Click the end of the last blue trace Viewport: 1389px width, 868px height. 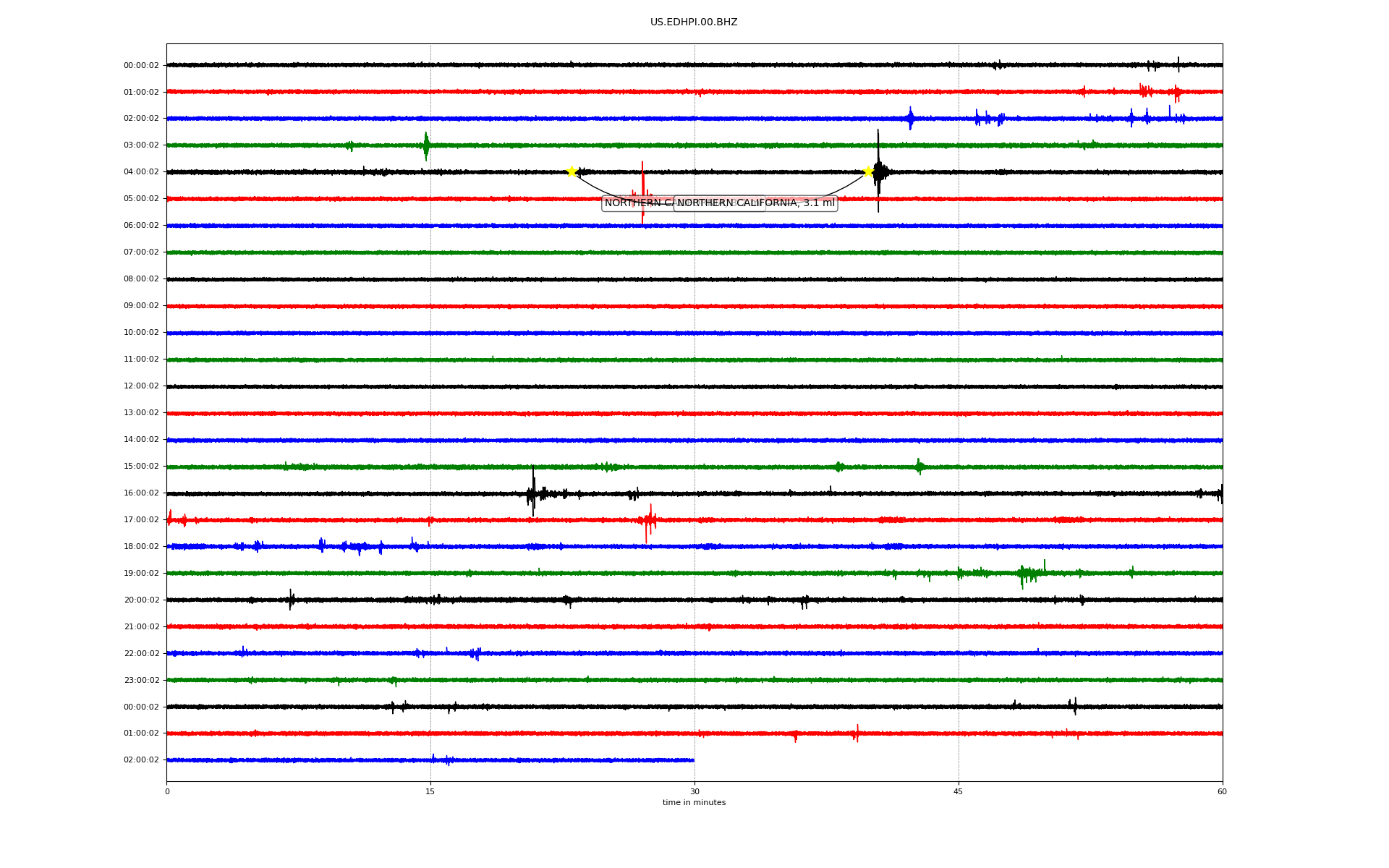pos(693,760)
